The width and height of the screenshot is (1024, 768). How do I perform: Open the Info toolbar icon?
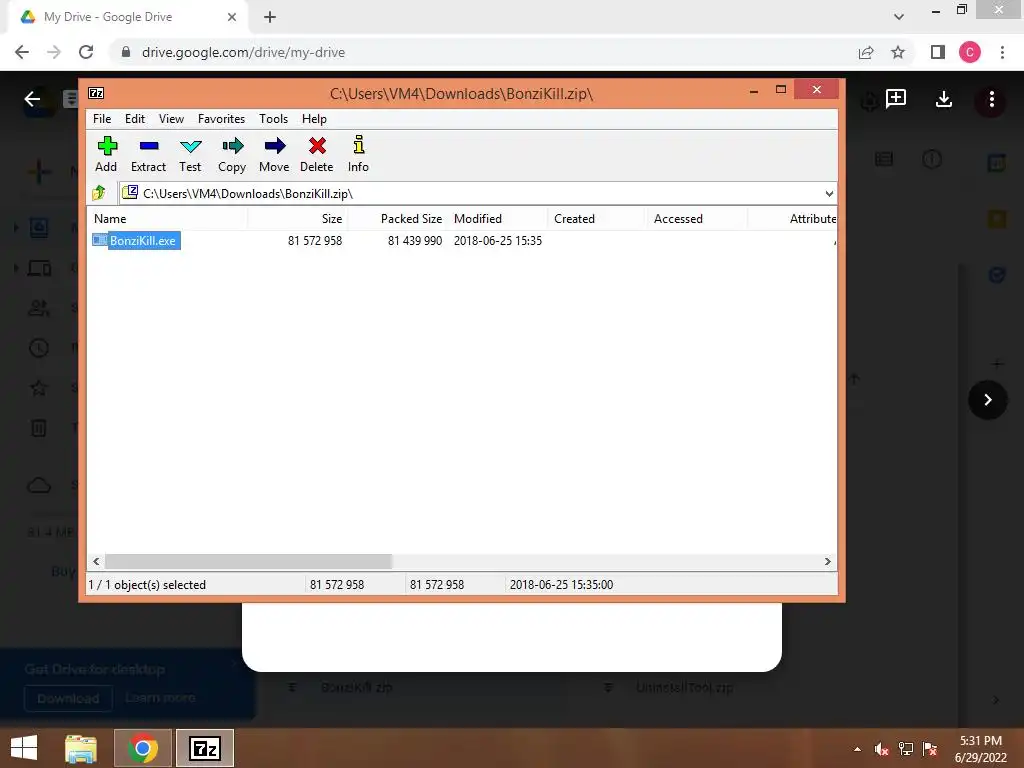[x=358, y=155]
